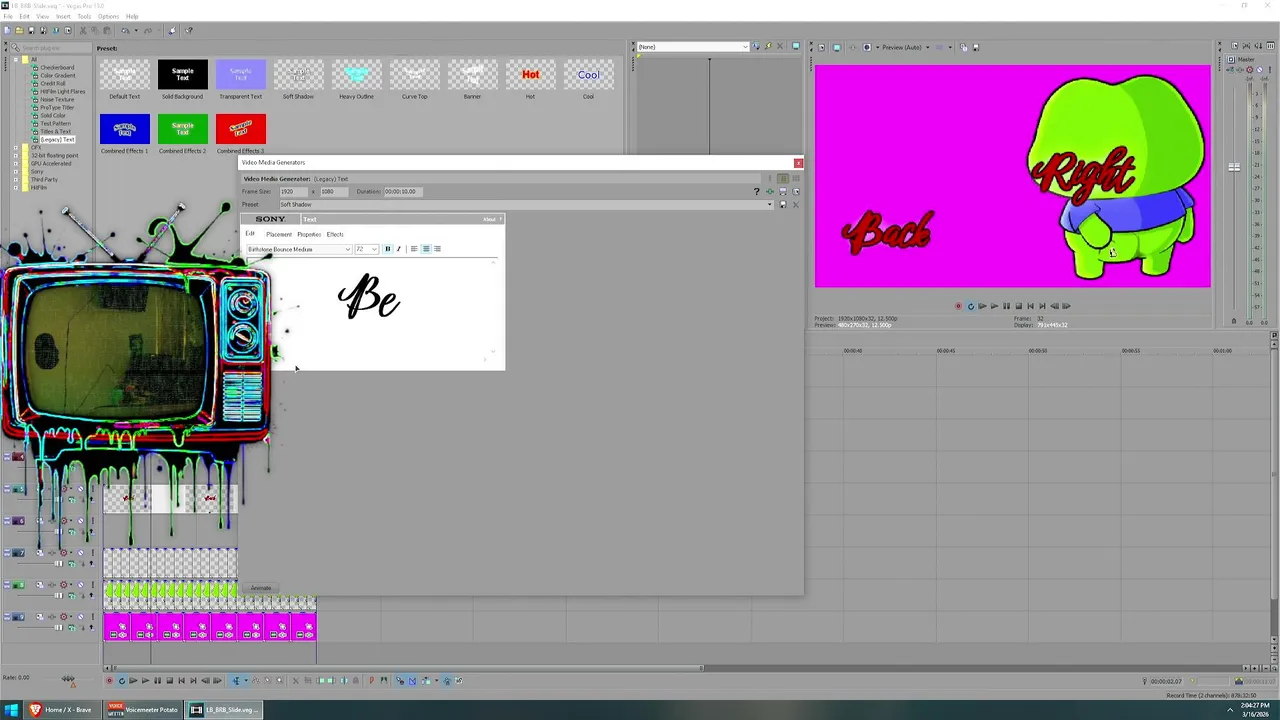The height and width of the screenshot is (720, 1280).
Task: Center align text in Text generator
Action: tap(426, 249)
